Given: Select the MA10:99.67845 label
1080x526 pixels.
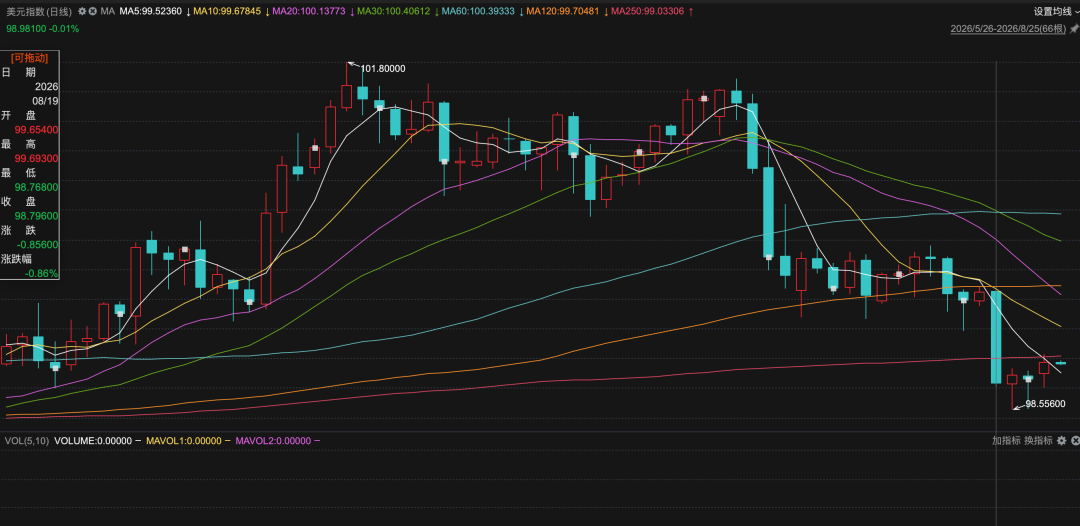Looking at the screenshot, I should (x=227, y=12).
